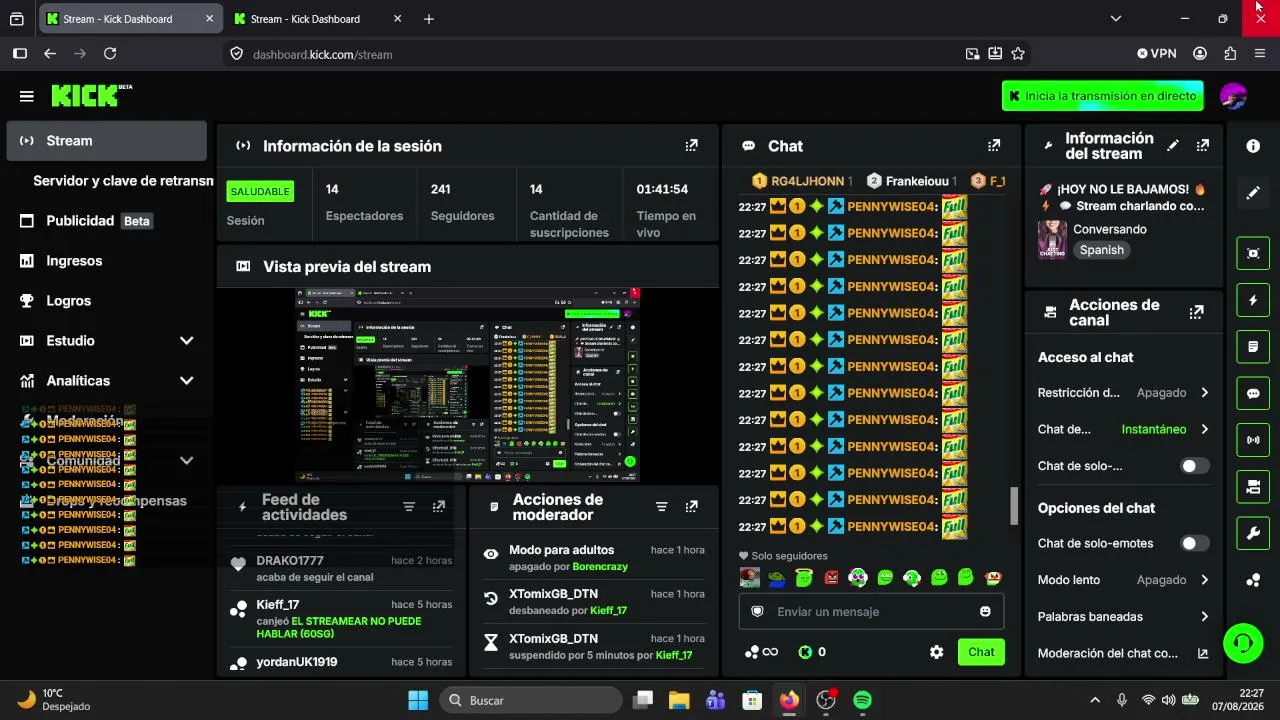Open the user avatar in the top right
This screenshot has width=1280, height=720.
[1233, 96]
